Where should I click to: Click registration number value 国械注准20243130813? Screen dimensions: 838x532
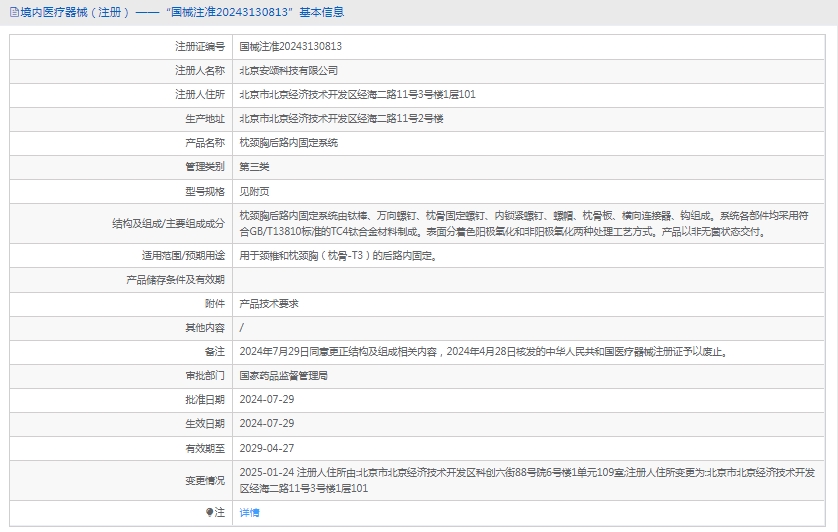[x=290, y=46]
